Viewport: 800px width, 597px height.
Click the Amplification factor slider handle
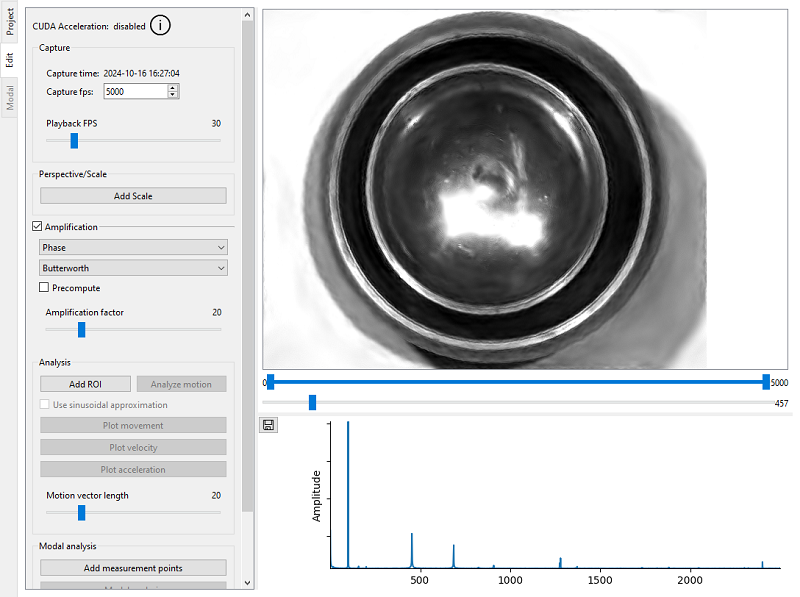[x=82, y=330]
